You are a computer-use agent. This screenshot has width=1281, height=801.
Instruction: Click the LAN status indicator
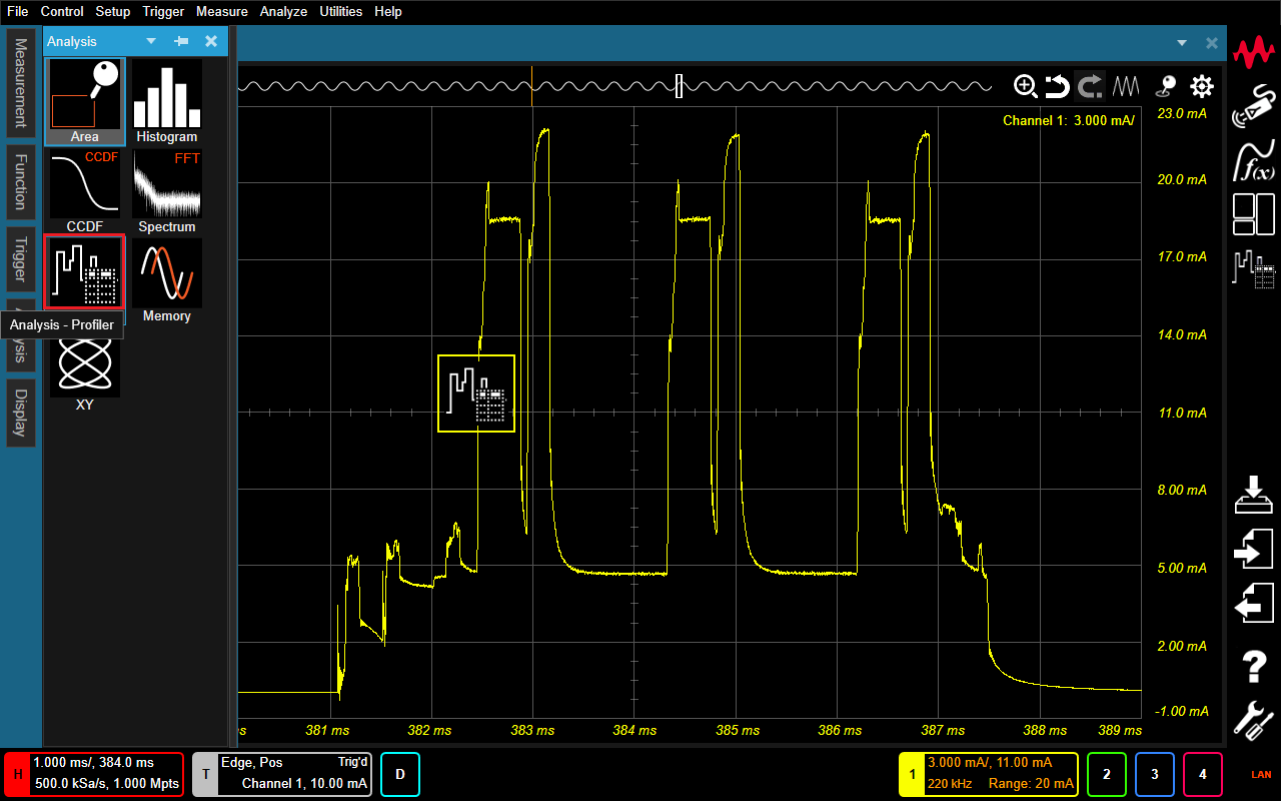tap(1261, 775)
